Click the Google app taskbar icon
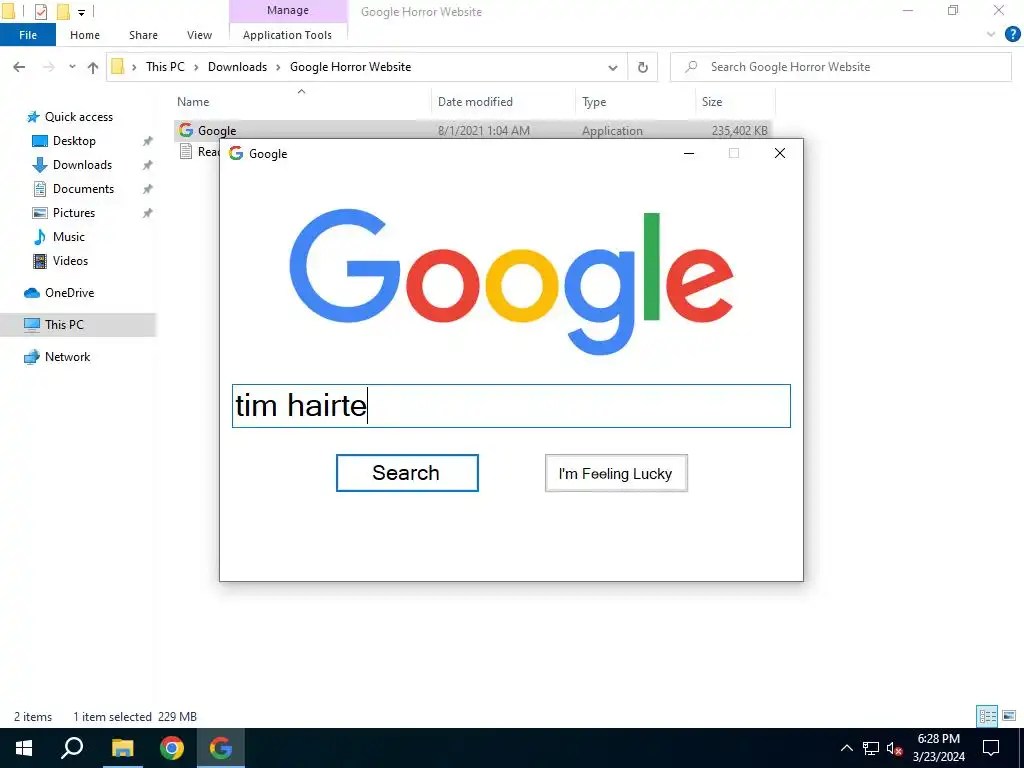 click(221, 748)
